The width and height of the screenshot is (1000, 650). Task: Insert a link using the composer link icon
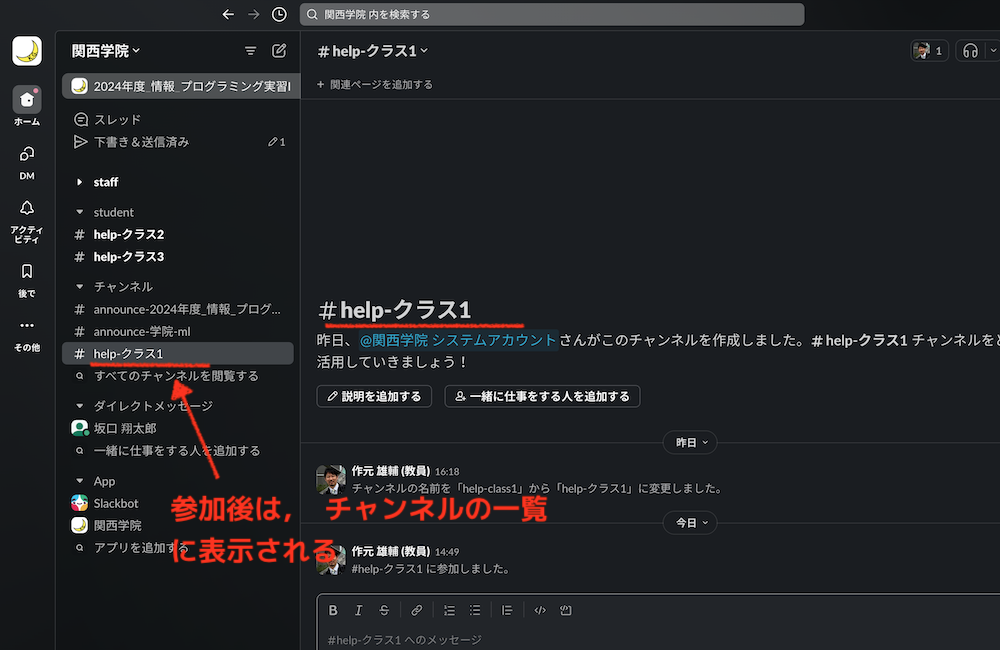(x=416, y=610)
